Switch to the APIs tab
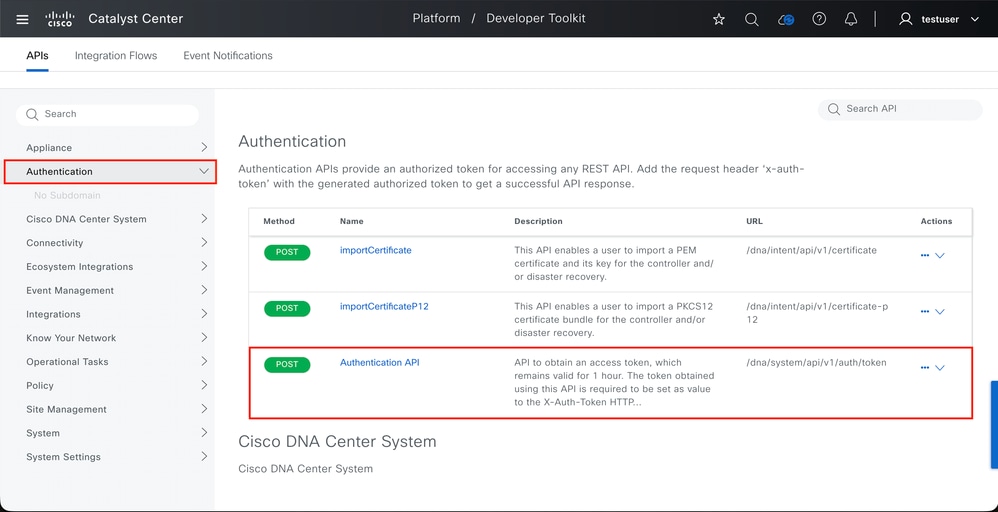Screen dimensions: 998x512 (37, 55)
